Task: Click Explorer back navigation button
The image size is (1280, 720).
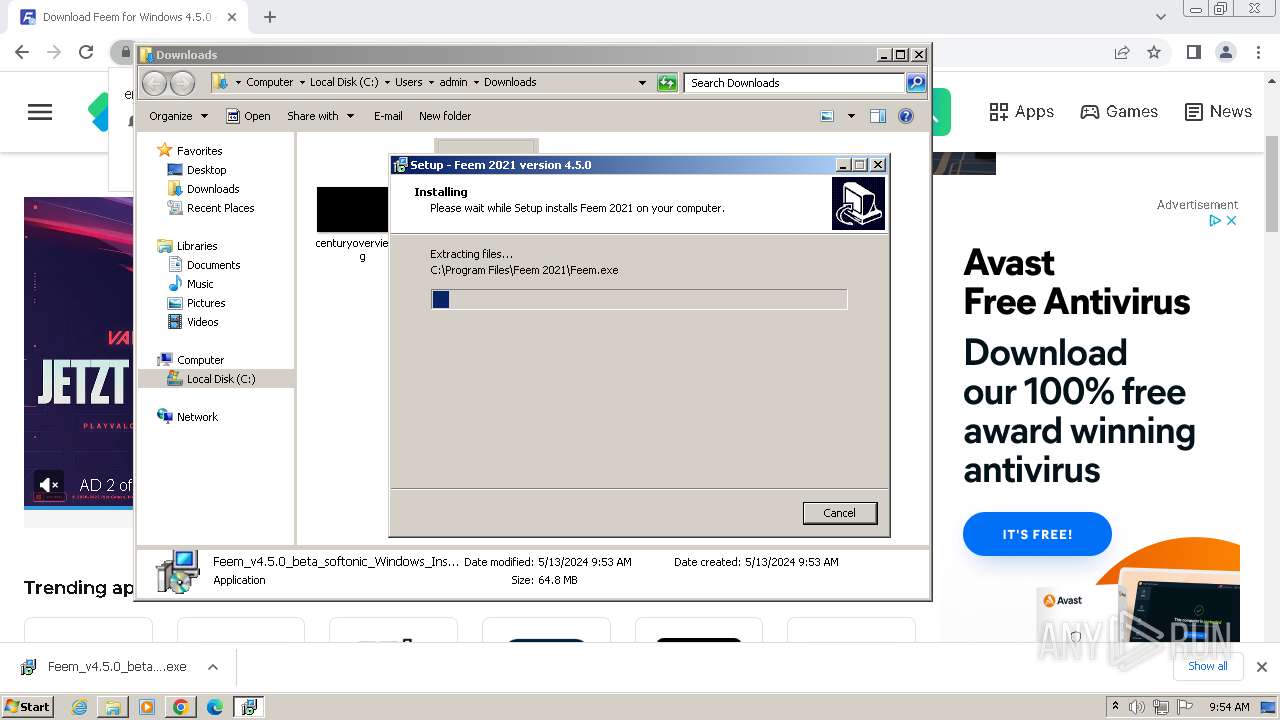Action: 155,83
